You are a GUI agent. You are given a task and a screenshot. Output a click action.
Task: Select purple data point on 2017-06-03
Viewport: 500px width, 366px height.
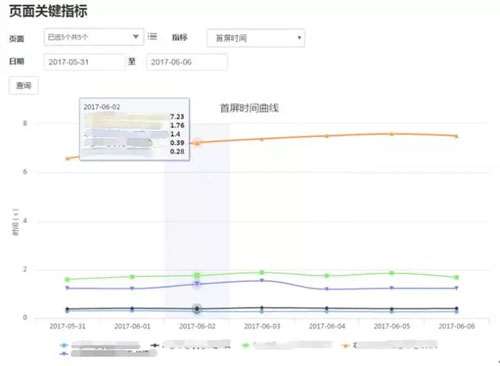coord(262,281)
